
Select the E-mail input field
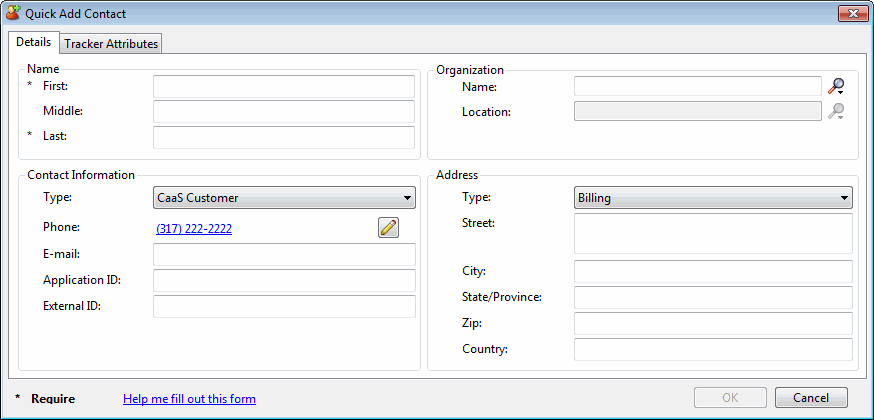click(284, 254)
